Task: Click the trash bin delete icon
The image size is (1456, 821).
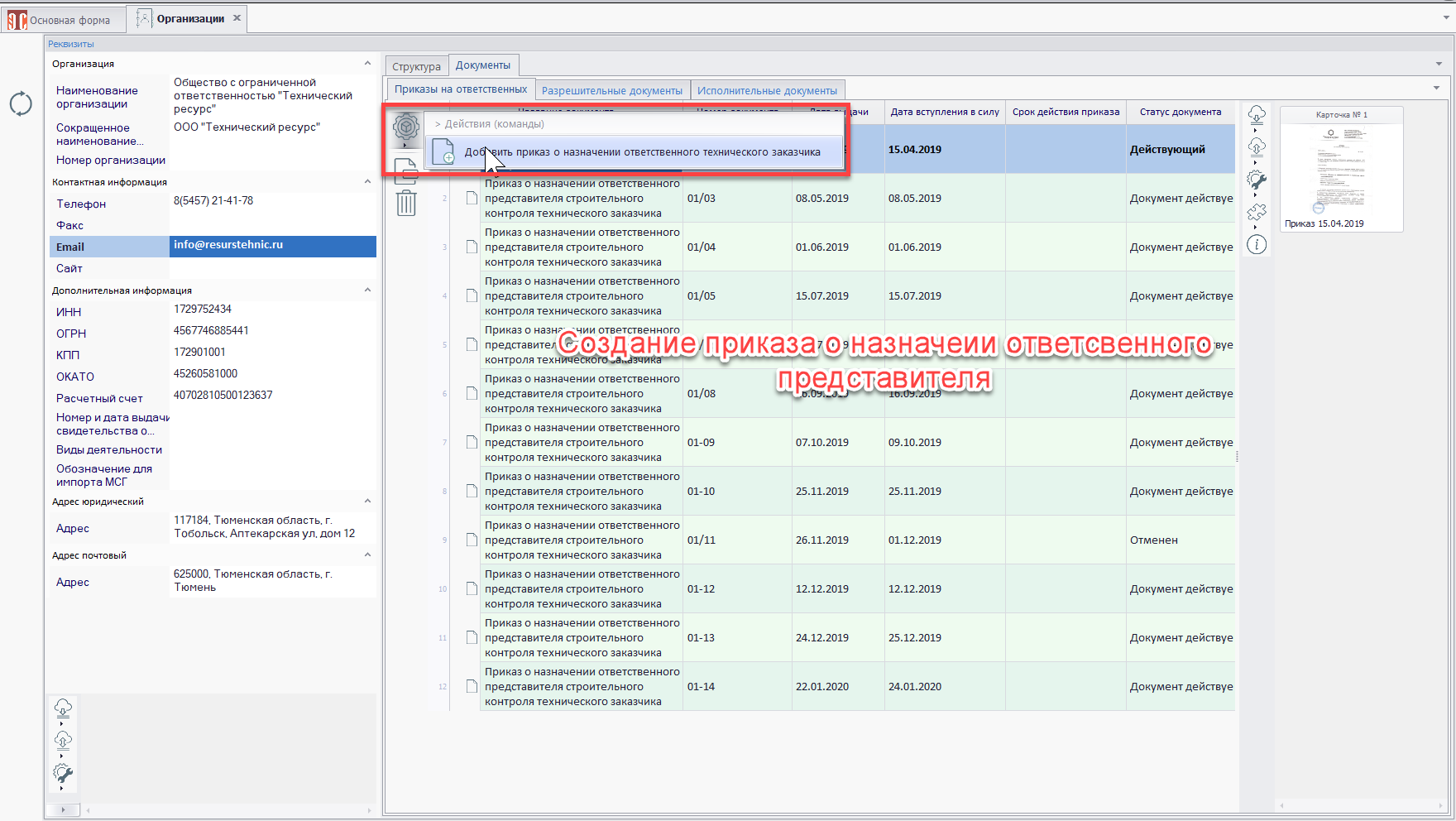Action: (406, 203)
